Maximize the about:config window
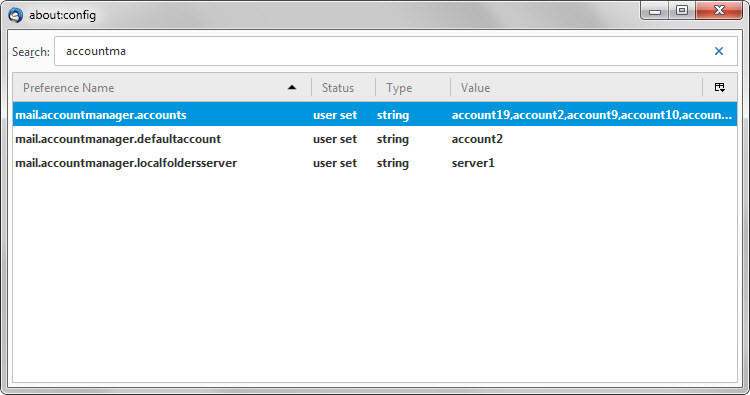The image size is (750, 395). [682, 11]
